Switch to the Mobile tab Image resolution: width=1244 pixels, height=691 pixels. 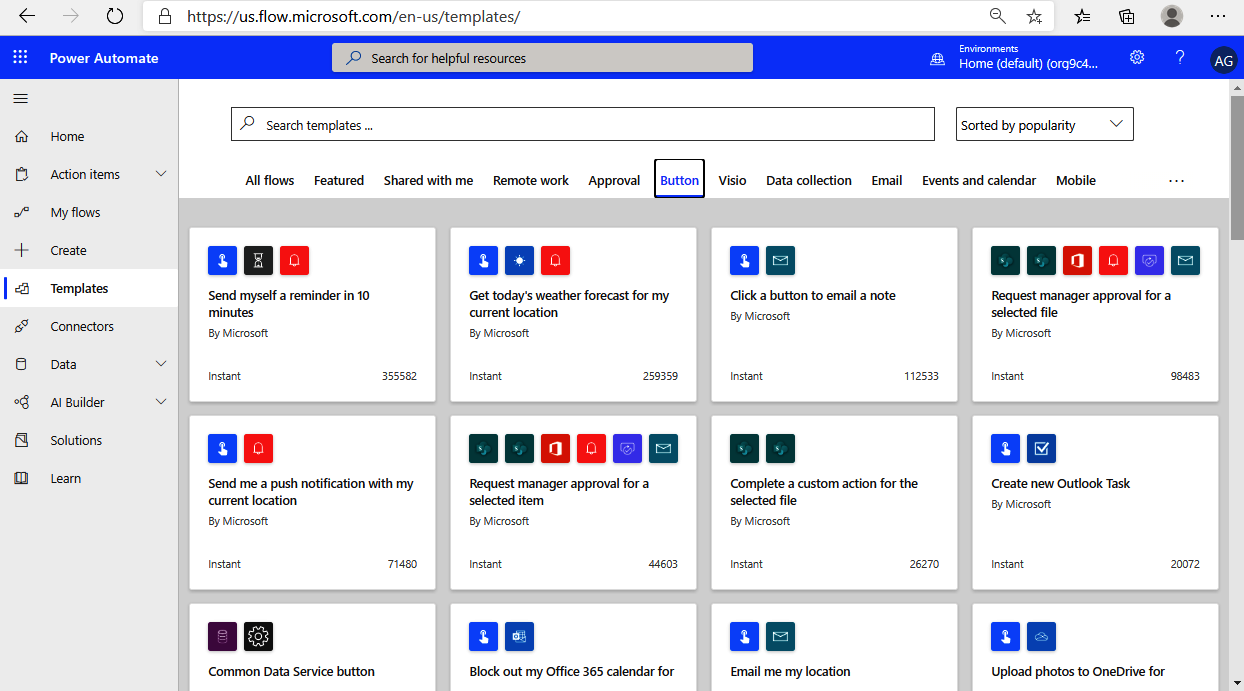(x=1076, y=181)
